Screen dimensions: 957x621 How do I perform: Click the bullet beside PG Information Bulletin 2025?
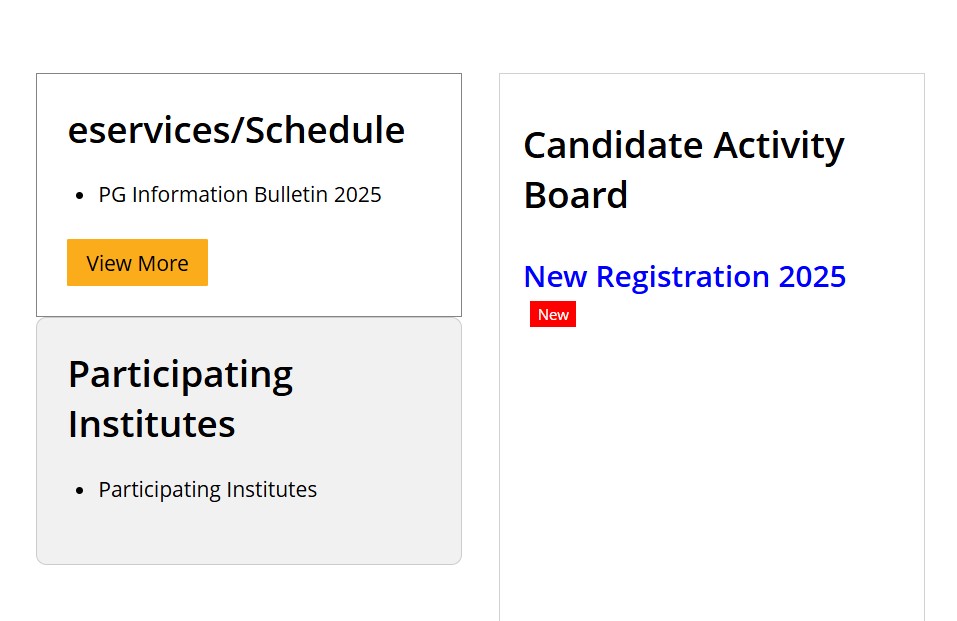pyautogui.click(x=80, y=196)
